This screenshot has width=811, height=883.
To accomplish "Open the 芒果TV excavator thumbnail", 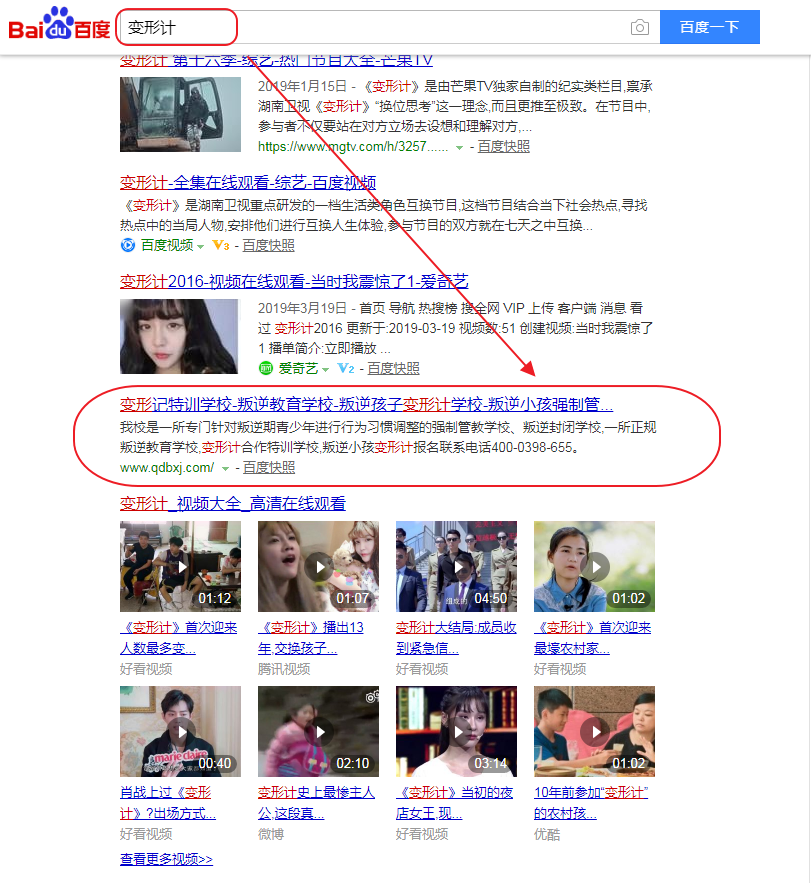I will 180,114.
